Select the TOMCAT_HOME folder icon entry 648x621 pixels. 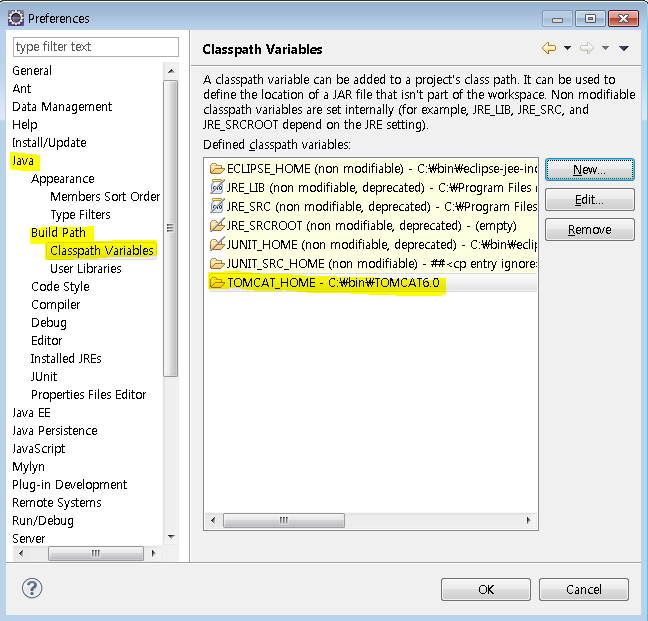click(217, 283)
